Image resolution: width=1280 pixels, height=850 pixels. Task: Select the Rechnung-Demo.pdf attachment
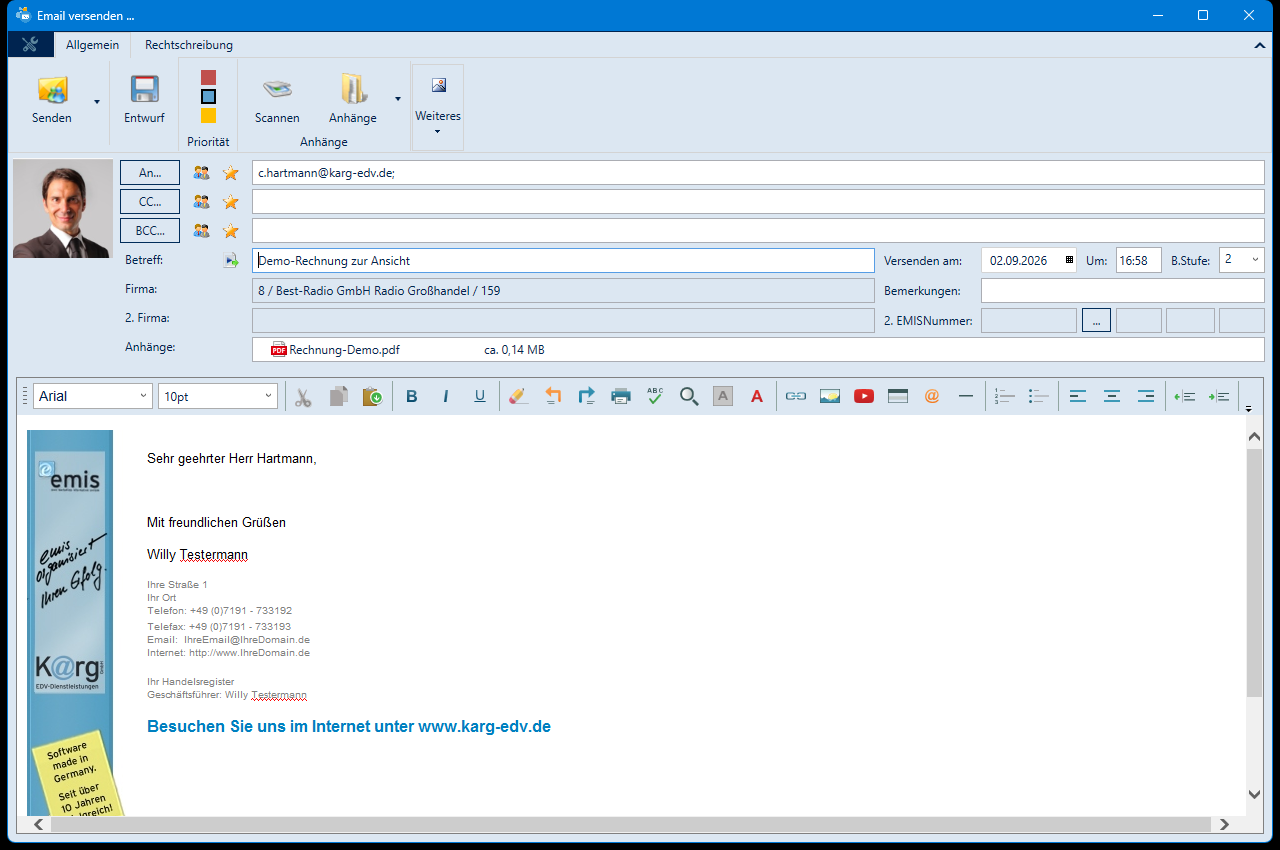point(335,350)
